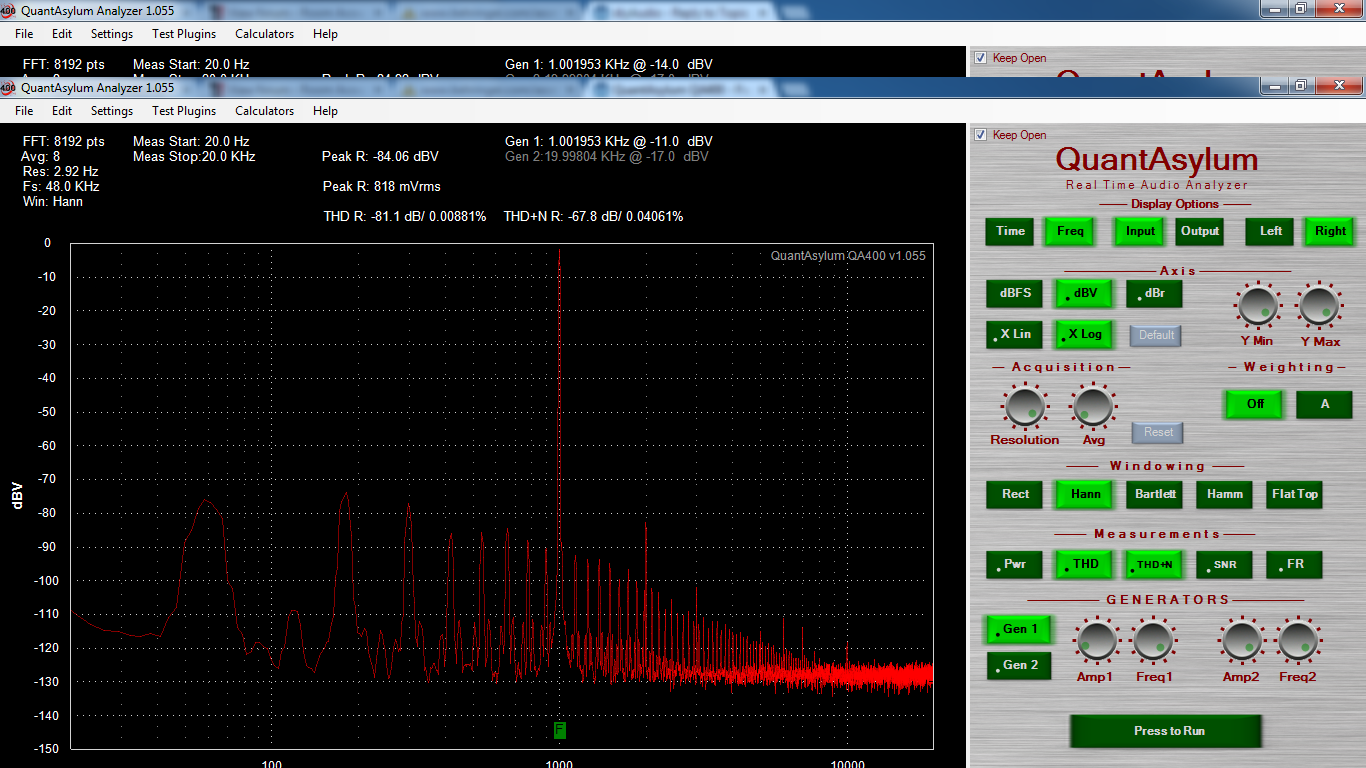Switch axis units to dBr

pos(1154,294)
